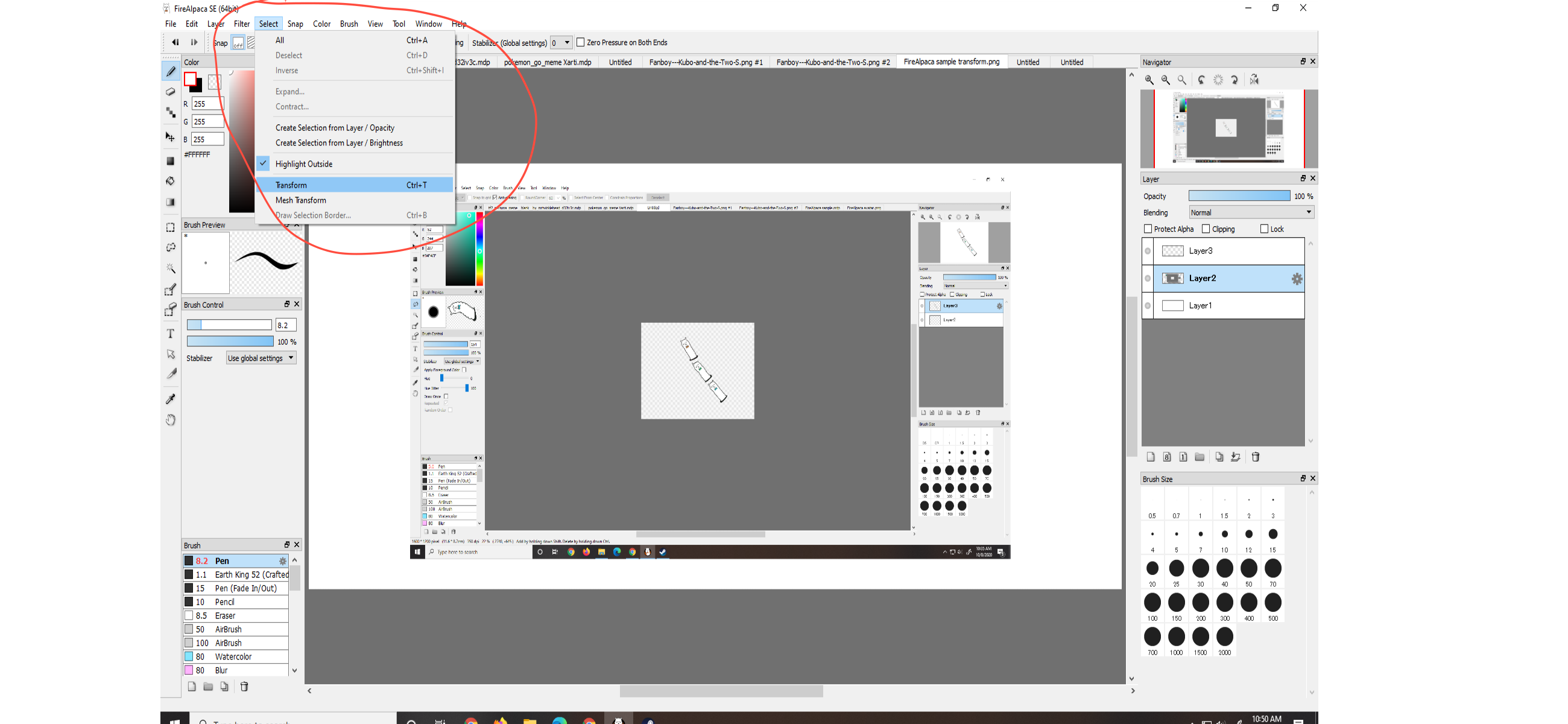Enable Protect Alpha checkbox

[1148, 229]
